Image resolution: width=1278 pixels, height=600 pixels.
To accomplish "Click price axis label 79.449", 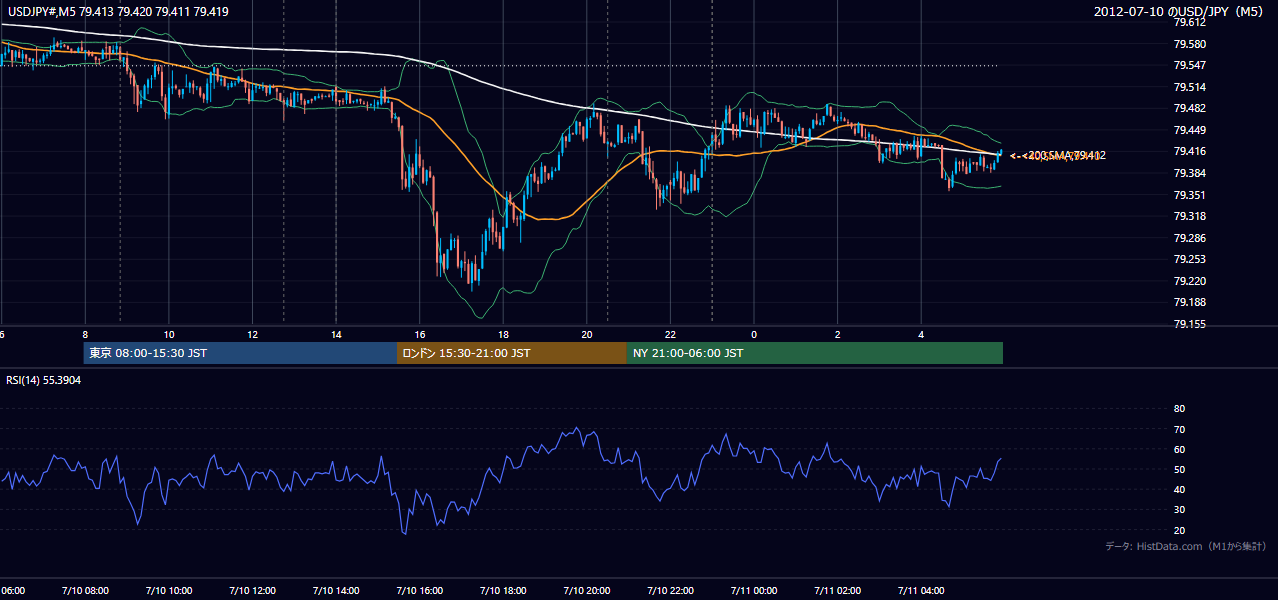I will (x=1190, y=130).
